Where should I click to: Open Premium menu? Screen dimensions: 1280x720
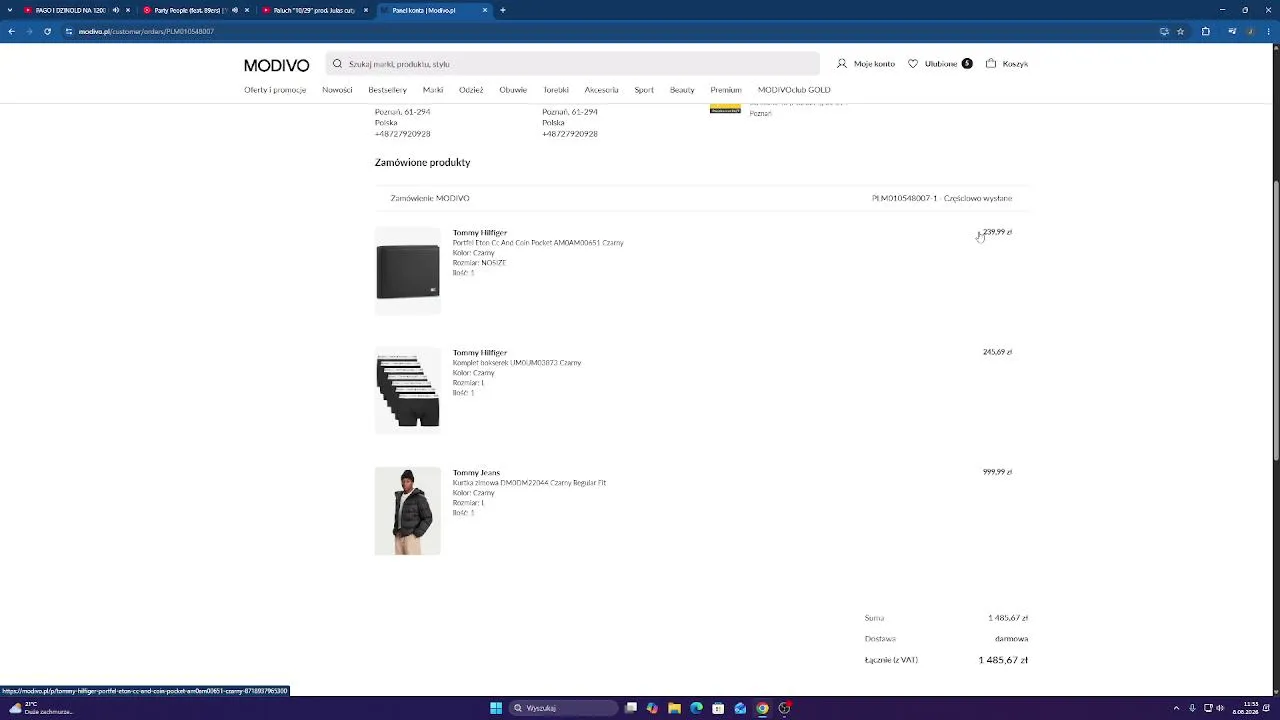[x=726, y=90]
